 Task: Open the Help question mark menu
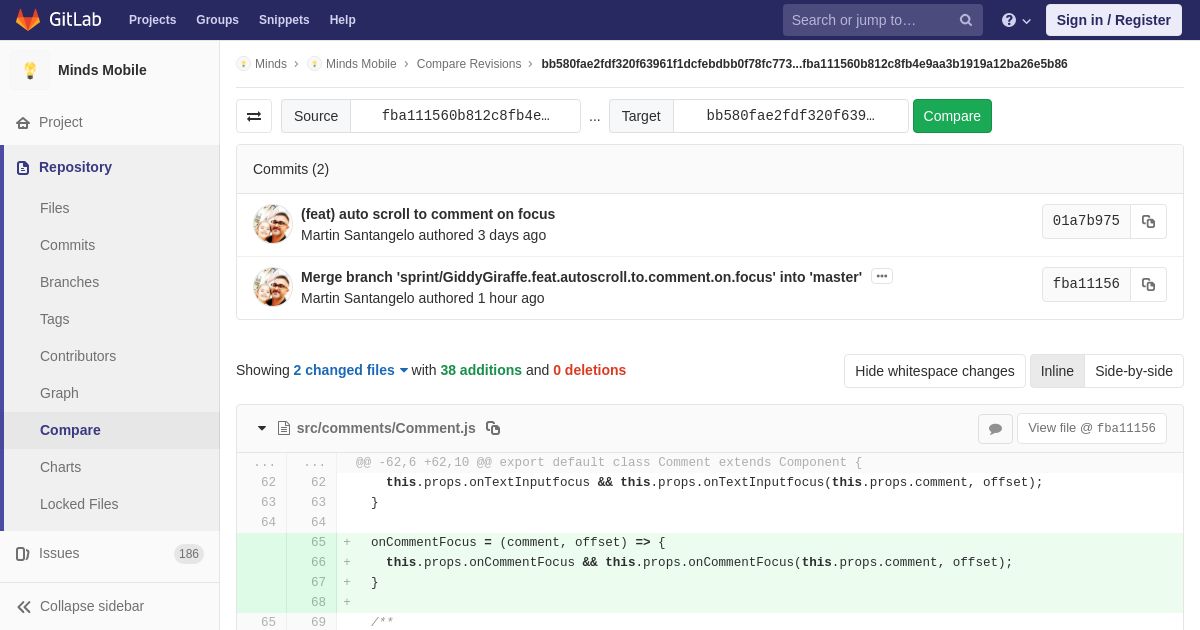tap(1016, 20)
